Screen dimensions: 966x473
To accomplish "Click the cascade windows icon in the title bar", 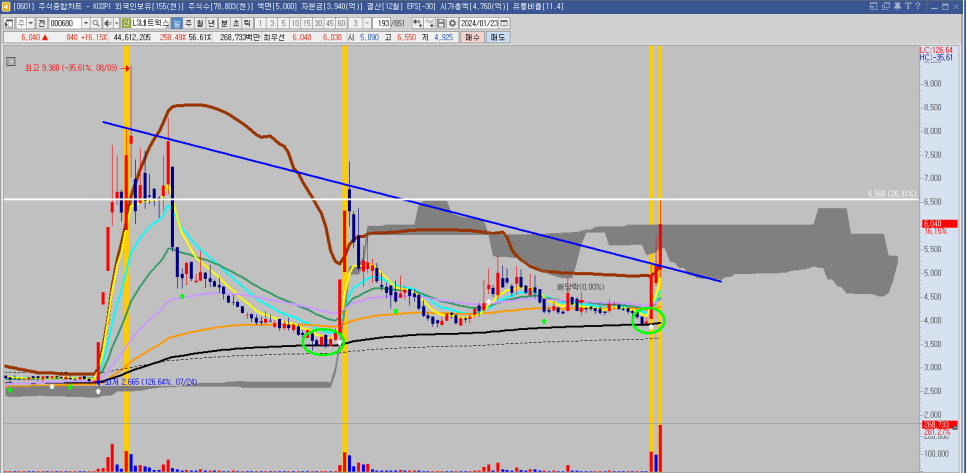I will pos(887,6).
